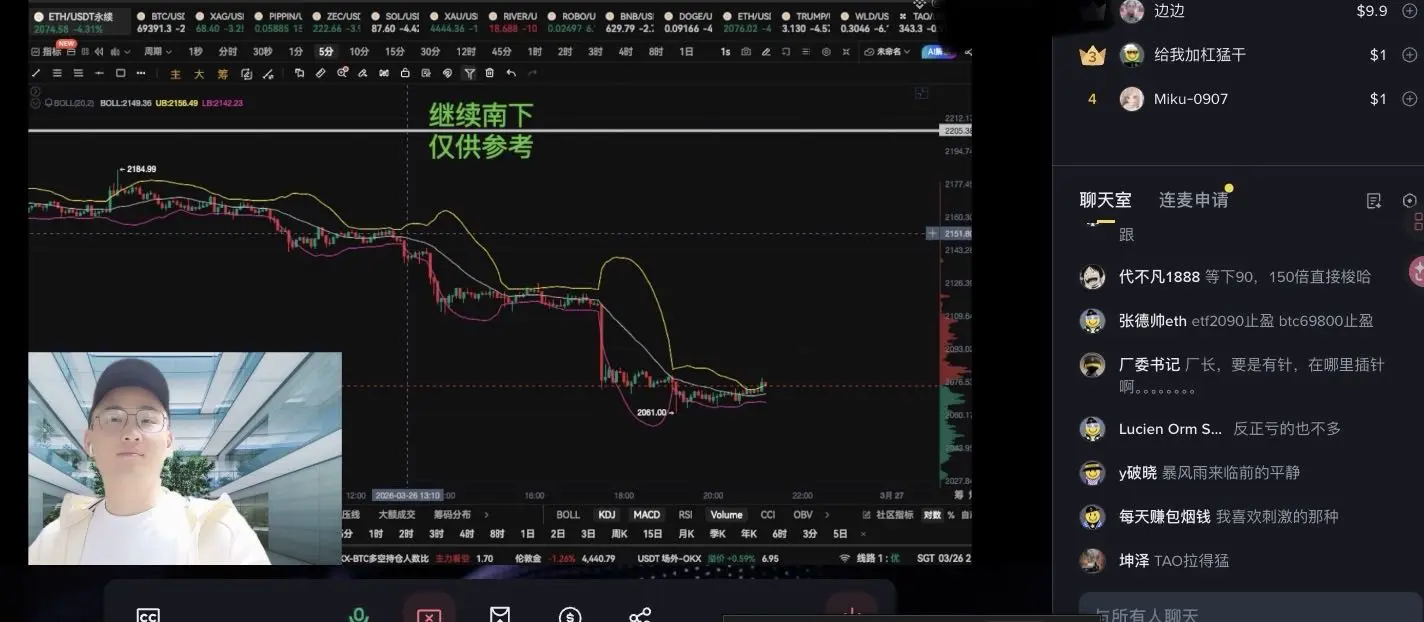Click the lock drawings padlock icon
The width and height of the screenshot is (1424, 622).
coord(405,73)
